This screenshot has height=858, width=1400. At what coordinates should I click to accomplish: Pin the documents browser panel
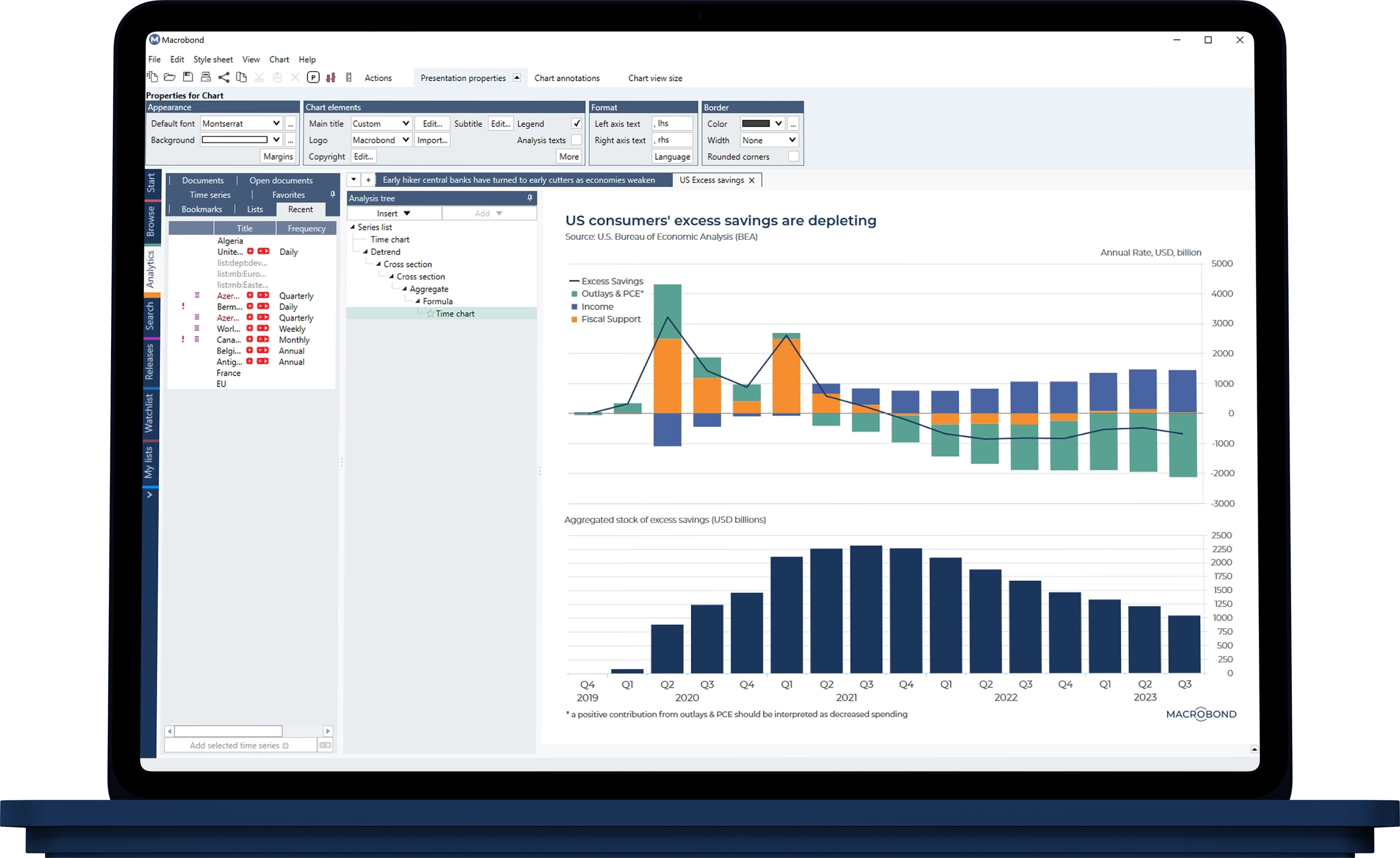333,194
